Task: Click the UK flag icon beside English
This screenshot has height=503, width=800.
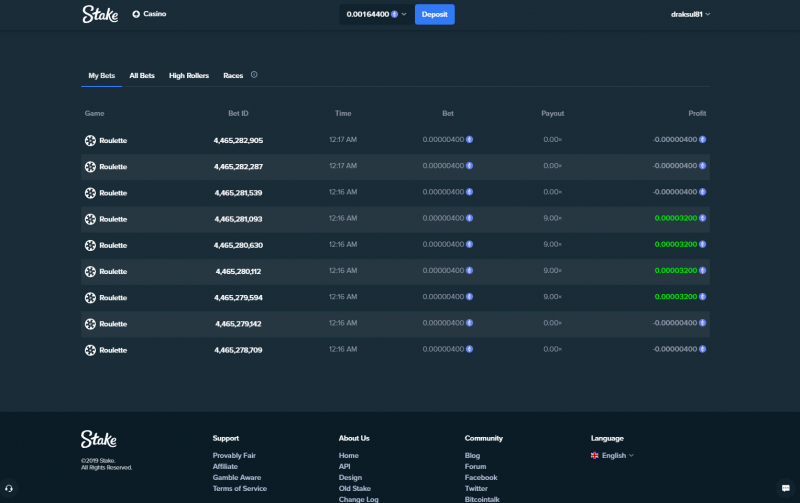Action: pyautogui.click(x=594, y=456)
